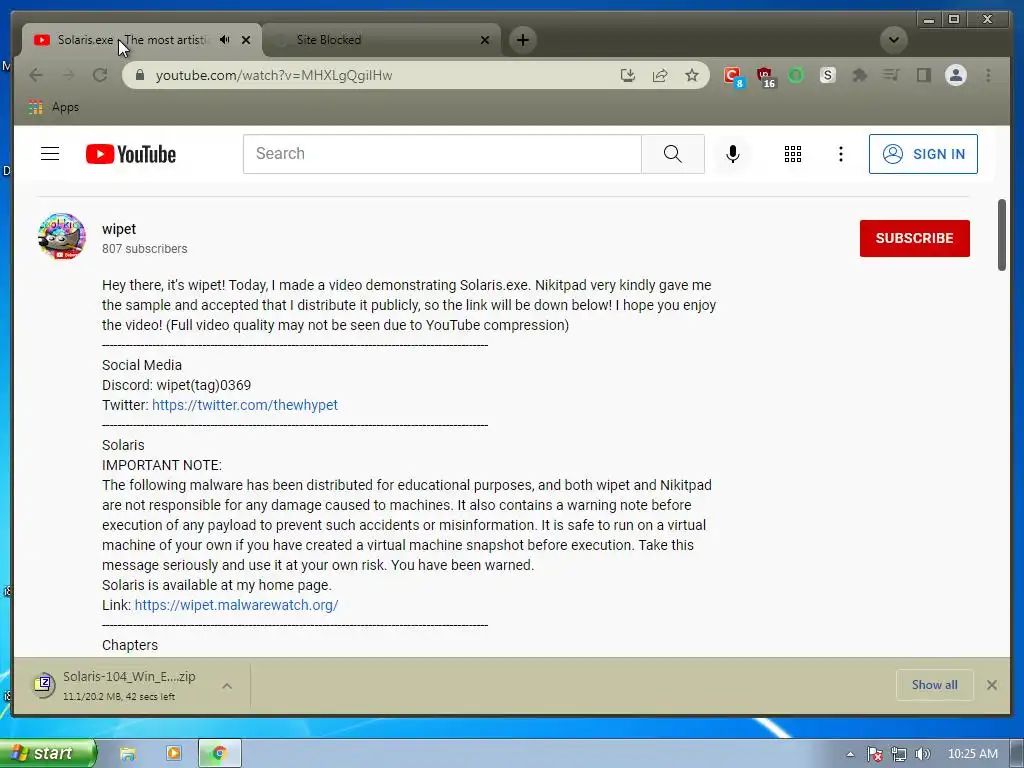Close the Site Blocked tab
Image resolution: width=1024 pixels, height=768 pixels.
485,40
